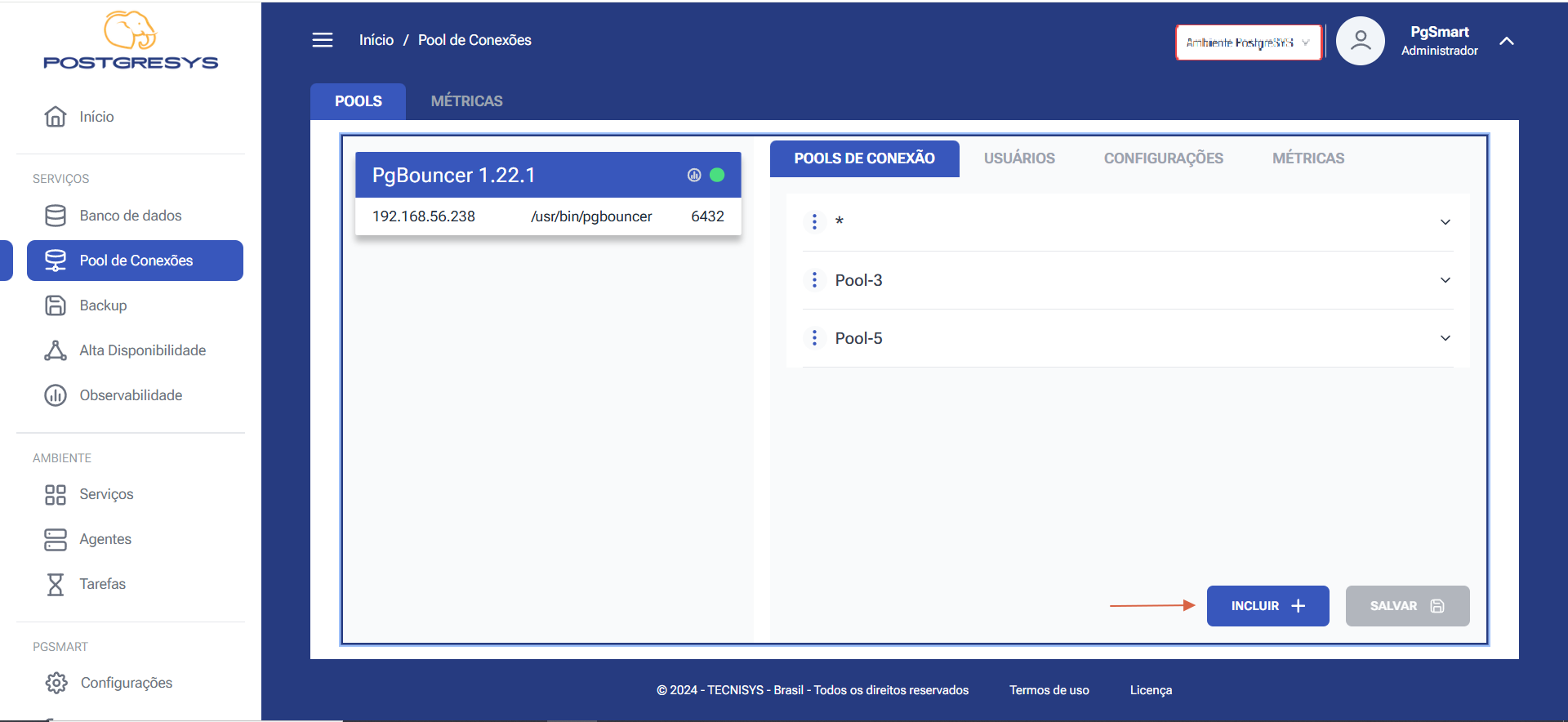1568x722 pixels.
Task: Click the IP address 192.168.56.238
Action: click(x=424, y=216)
